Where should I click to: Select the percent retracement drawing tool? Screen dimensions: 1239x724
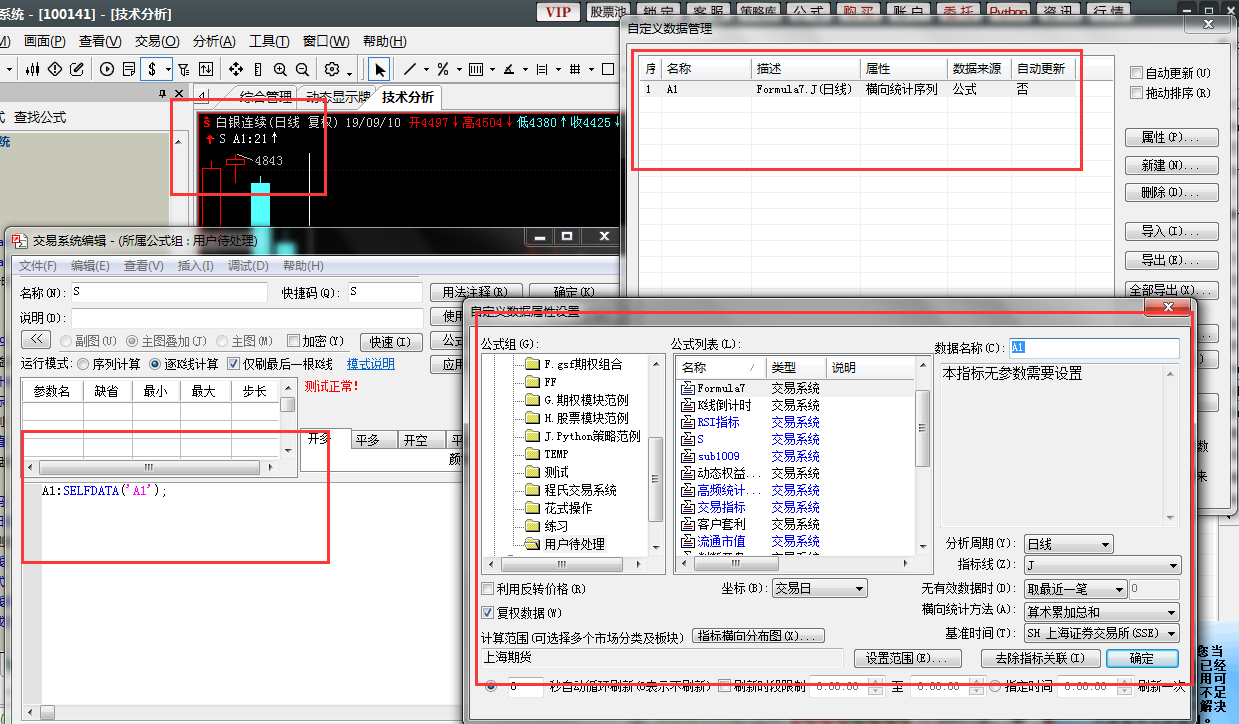pyautogui.click(x=442, y=69)
